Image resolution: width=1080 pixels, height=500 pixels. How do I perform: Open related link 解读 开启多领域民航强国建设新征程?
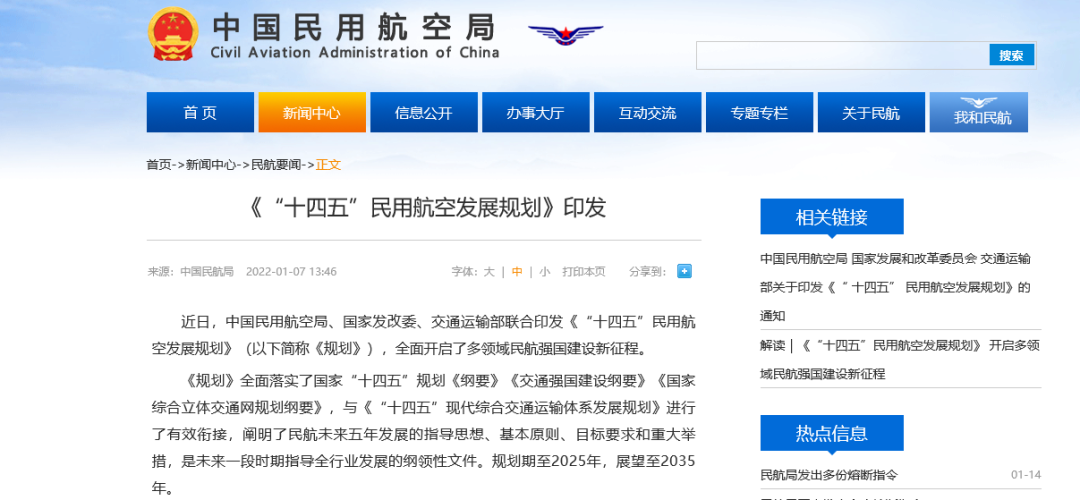point(900,360)
